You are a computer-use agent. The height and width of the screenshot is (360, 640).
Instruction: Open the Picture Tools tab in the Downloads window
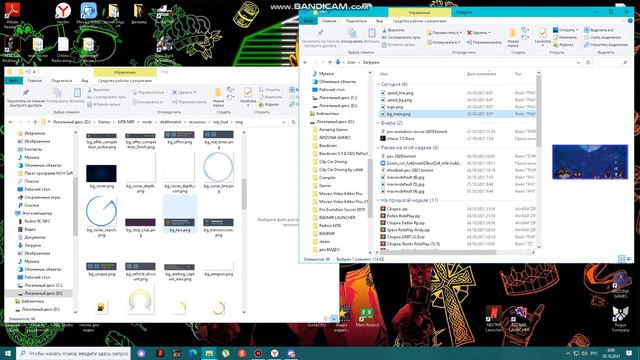(420, 21)
